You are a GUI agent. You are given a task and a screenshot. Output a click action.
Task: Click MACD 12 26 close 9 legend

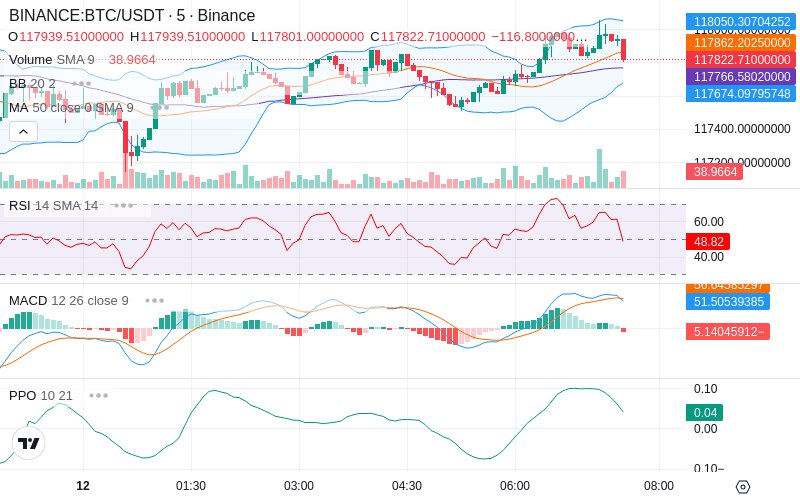click(69, 301)
